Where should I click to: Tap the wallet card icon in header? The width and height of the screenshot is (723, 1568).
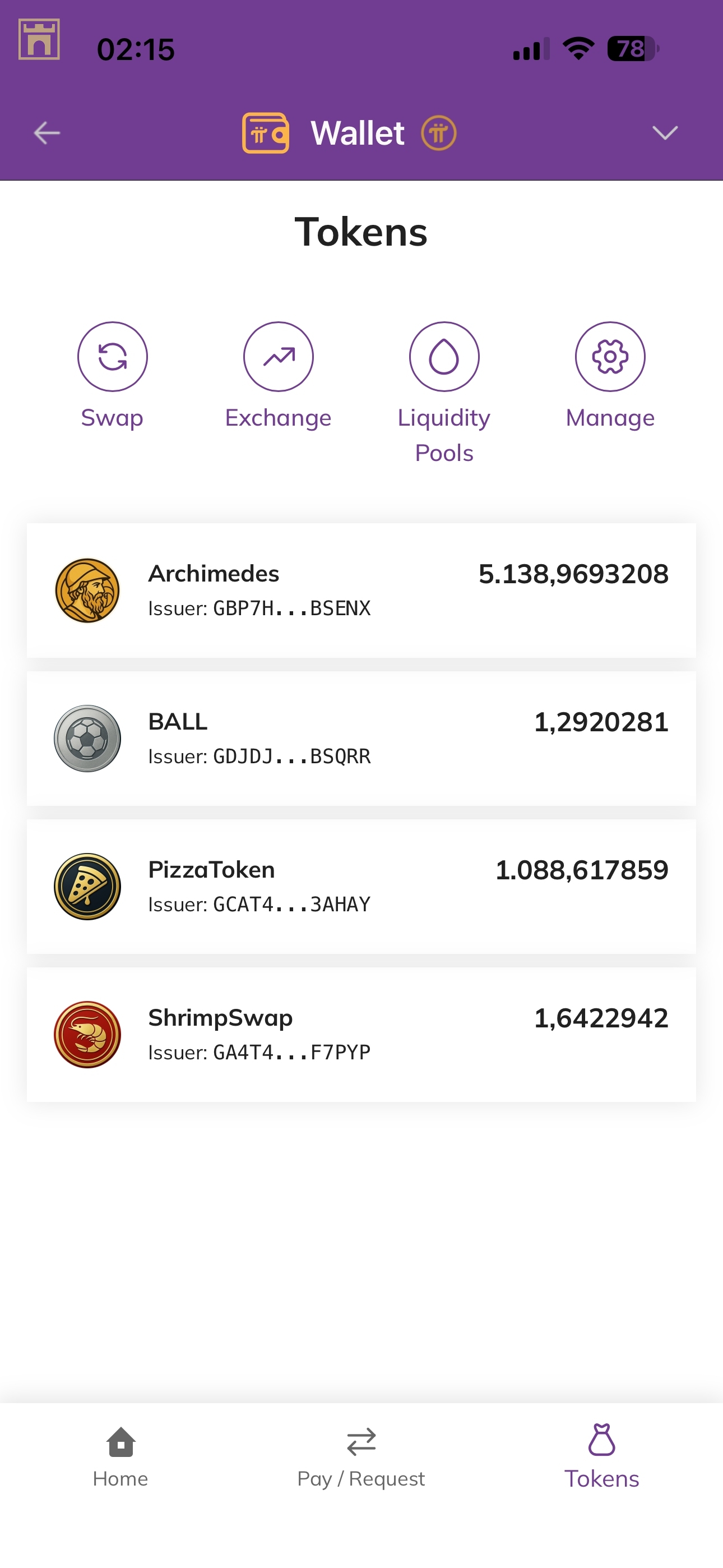point(265,133)
